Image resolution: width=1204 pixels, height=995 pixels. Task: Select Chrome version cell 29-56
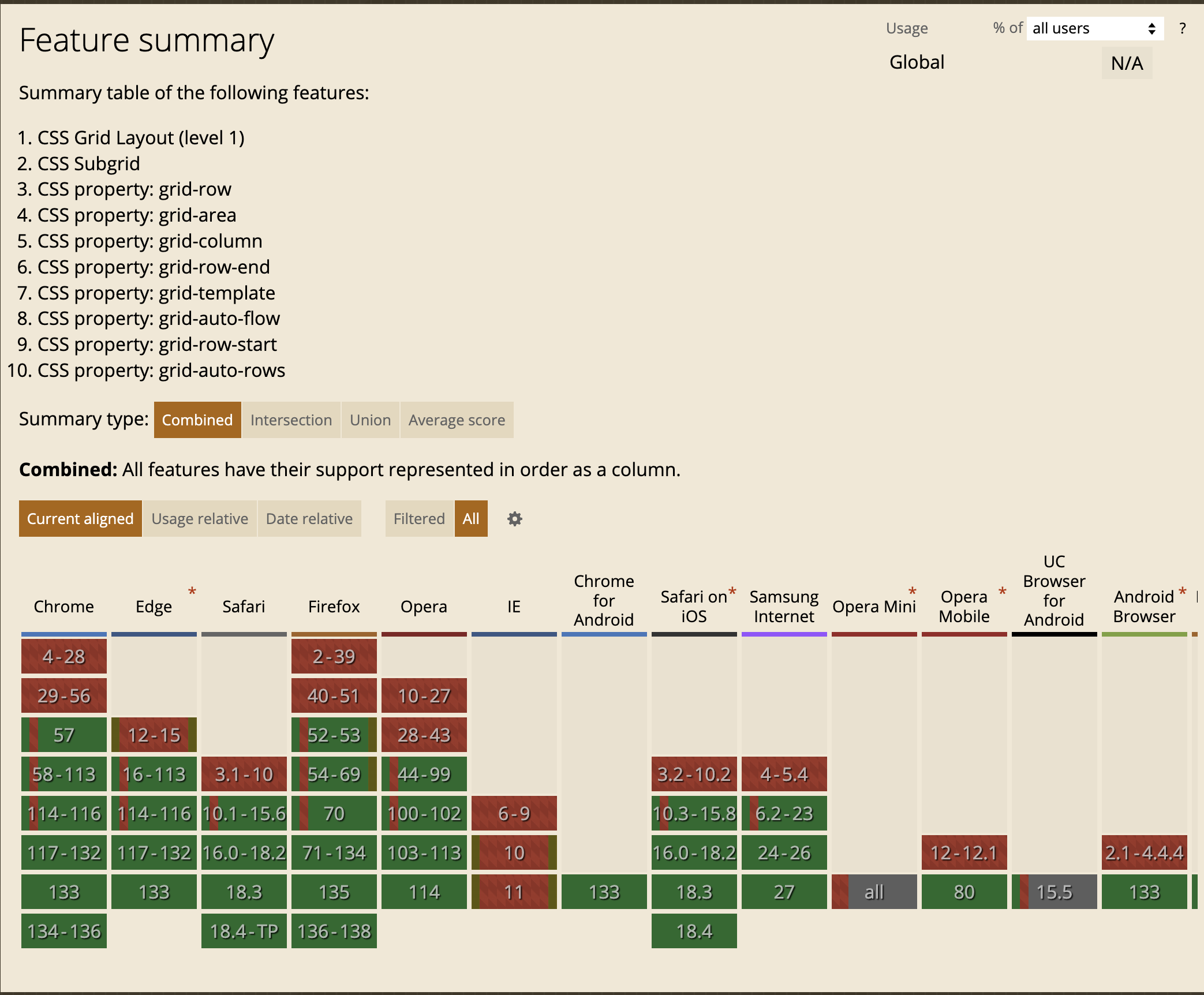64,695
